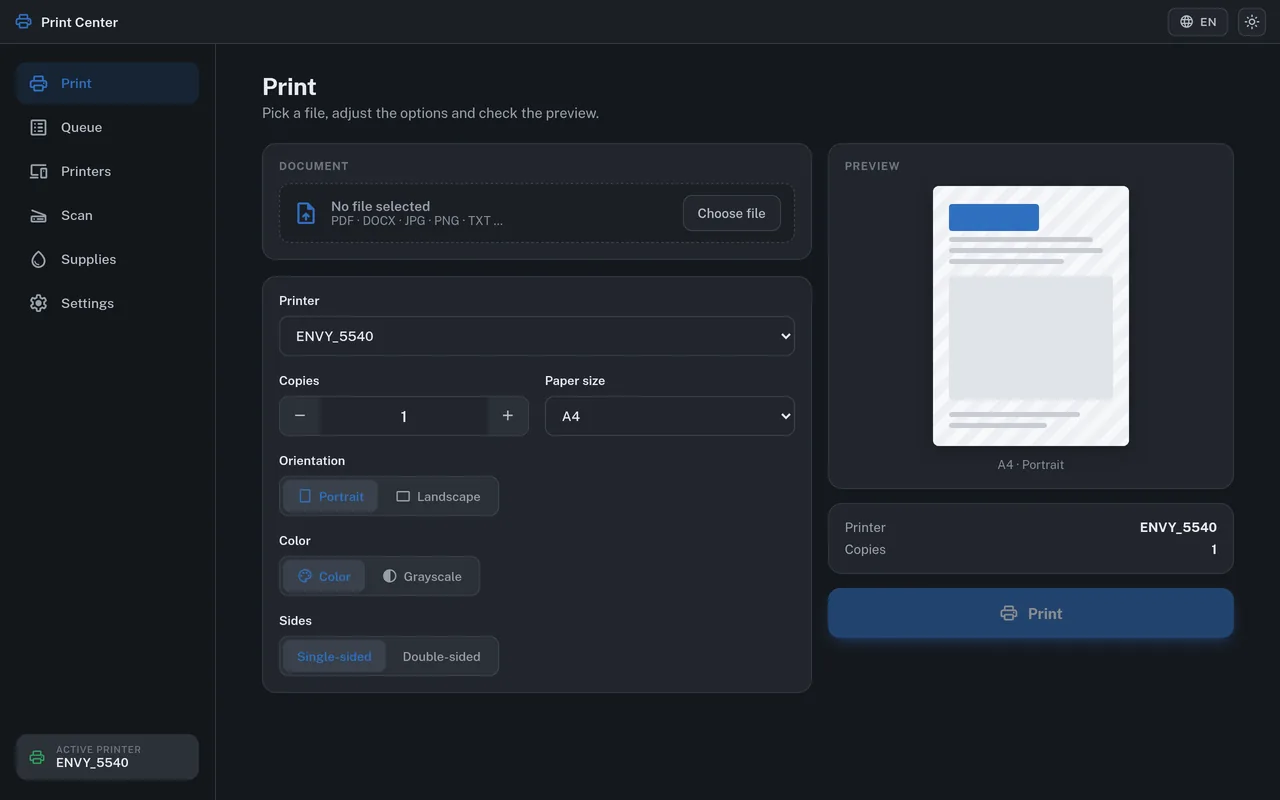The image size is (1280, 800).
Task: Toggle light theme with sun icon
Action: pyautogui.click(x=1252, y=22)
